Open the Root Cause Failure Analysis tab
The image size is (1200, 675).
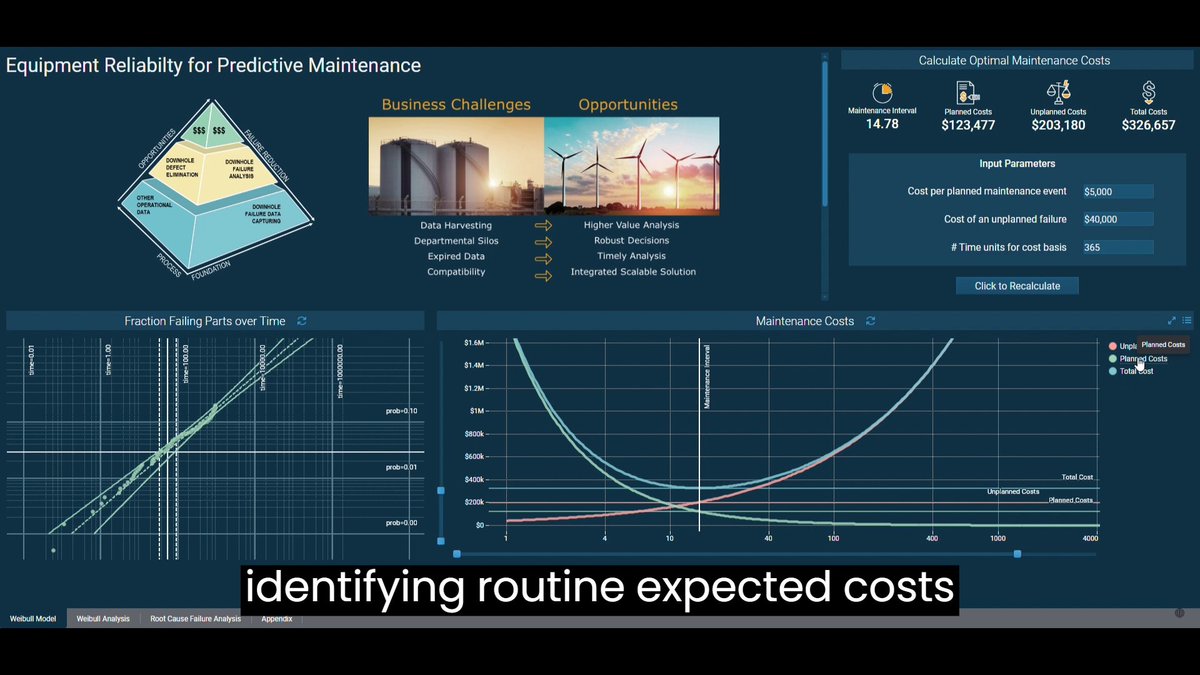(196, 619)
